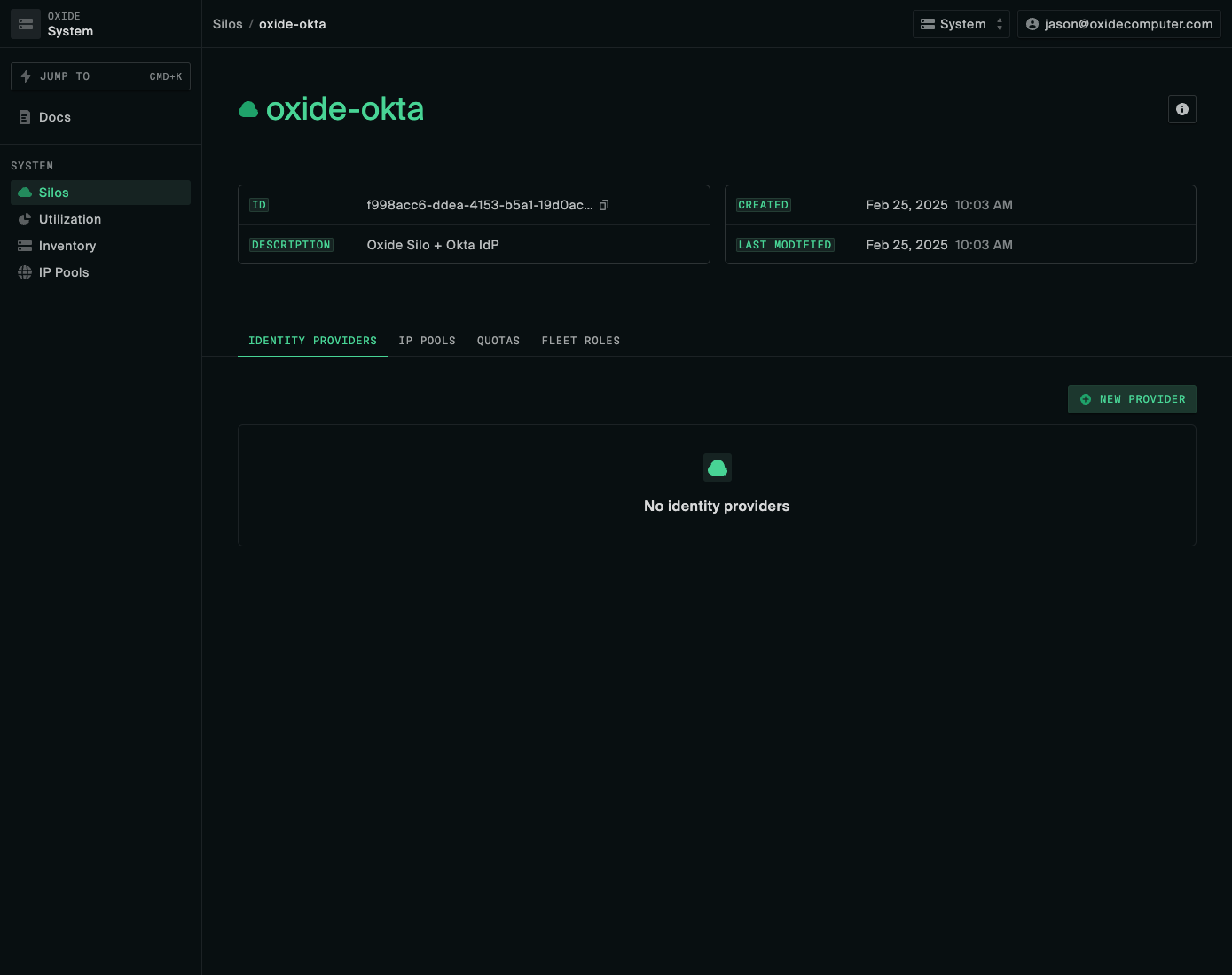Switch to the Quotas tab
The height and width of the screenshot is (975, 1232).
click(498, 341)
